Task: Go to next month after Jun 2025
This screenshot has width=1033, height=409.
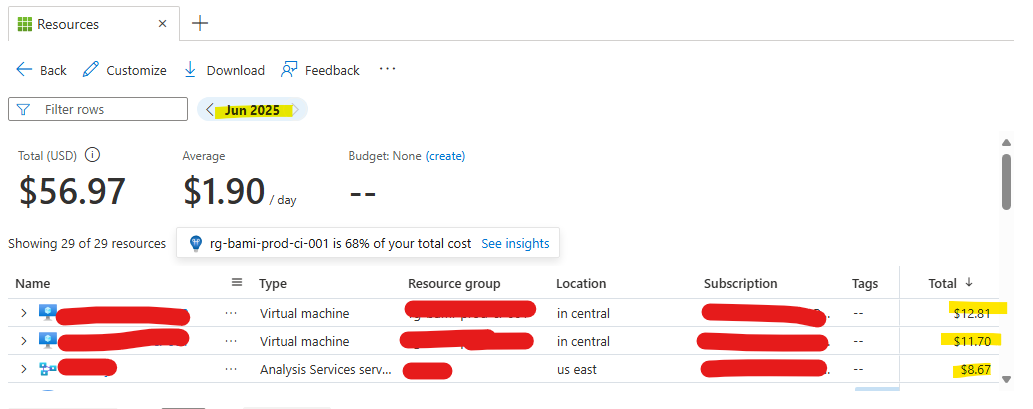Action: (x=296, y=109)
